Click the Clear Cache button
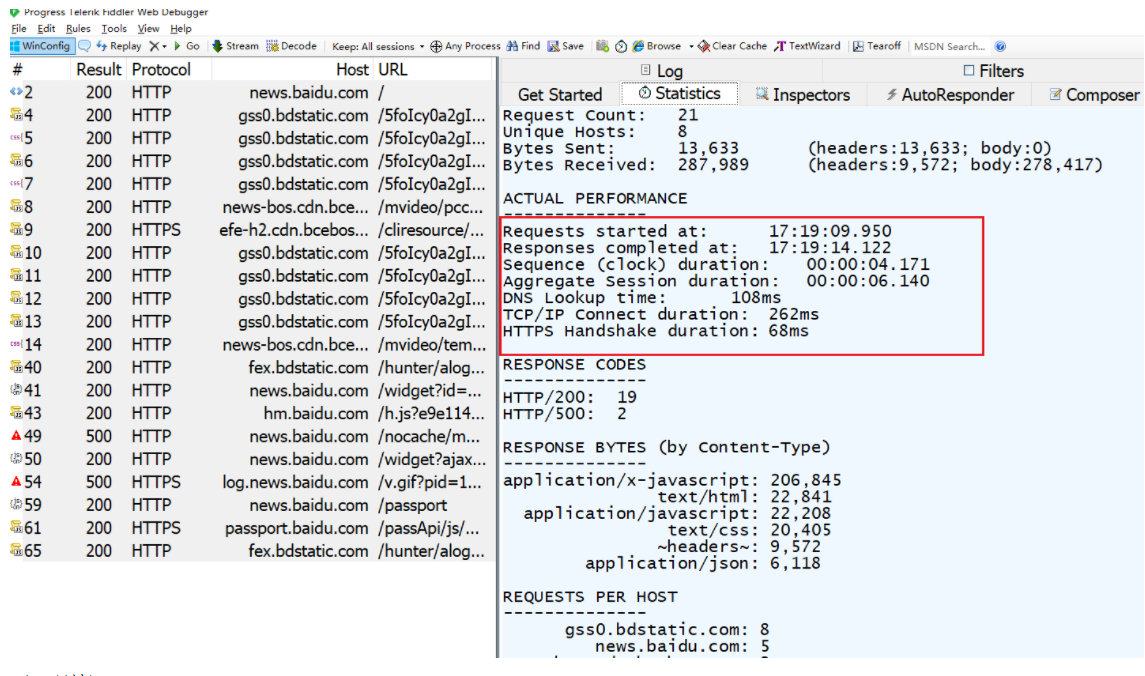Viewport: 1145px width, 676px height. point(732,46)
